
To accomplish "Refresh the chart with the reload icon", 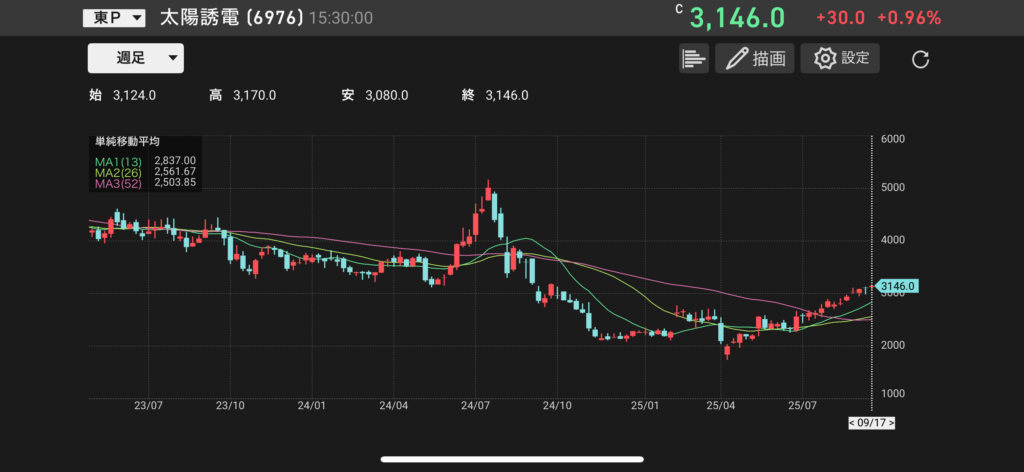I will [920, 60].
